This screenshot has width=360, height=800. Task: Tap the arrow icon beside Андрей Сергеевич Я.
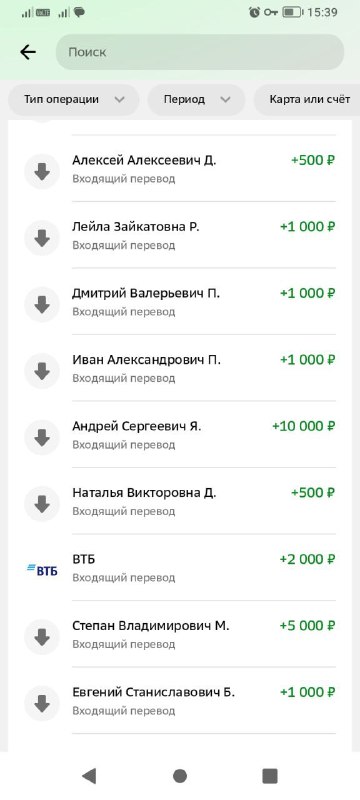click(42, 437)
